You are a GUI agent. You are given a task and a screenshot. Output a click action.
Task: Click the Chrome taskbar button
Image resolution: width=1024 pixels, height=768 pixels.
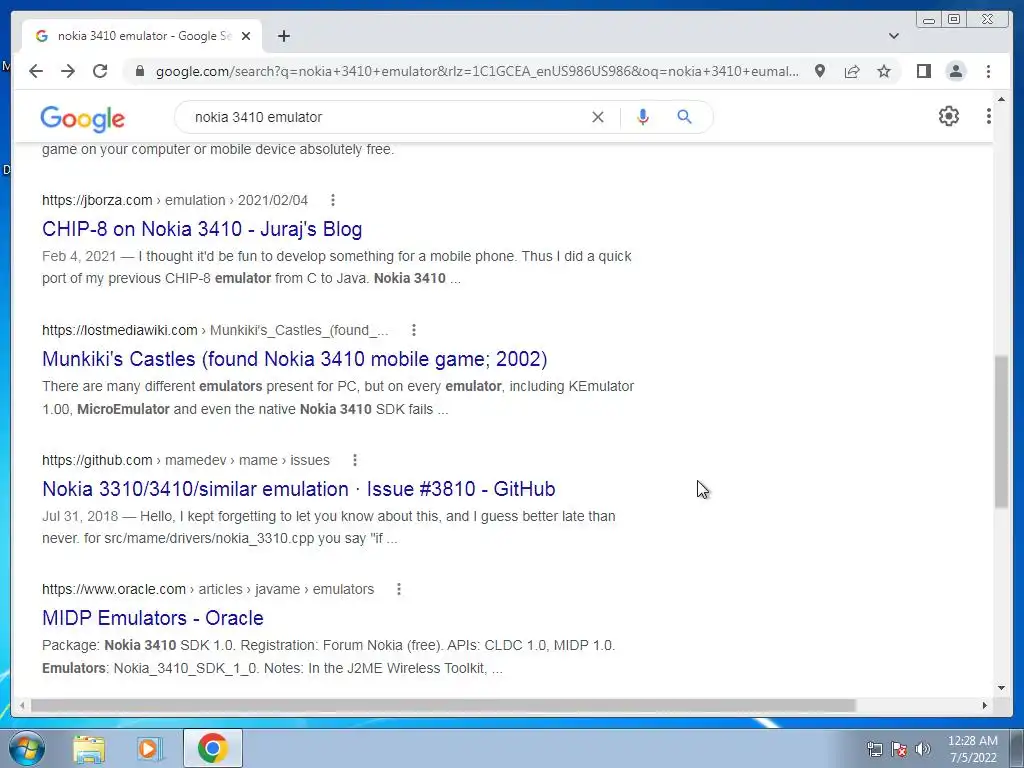(213, 748)
